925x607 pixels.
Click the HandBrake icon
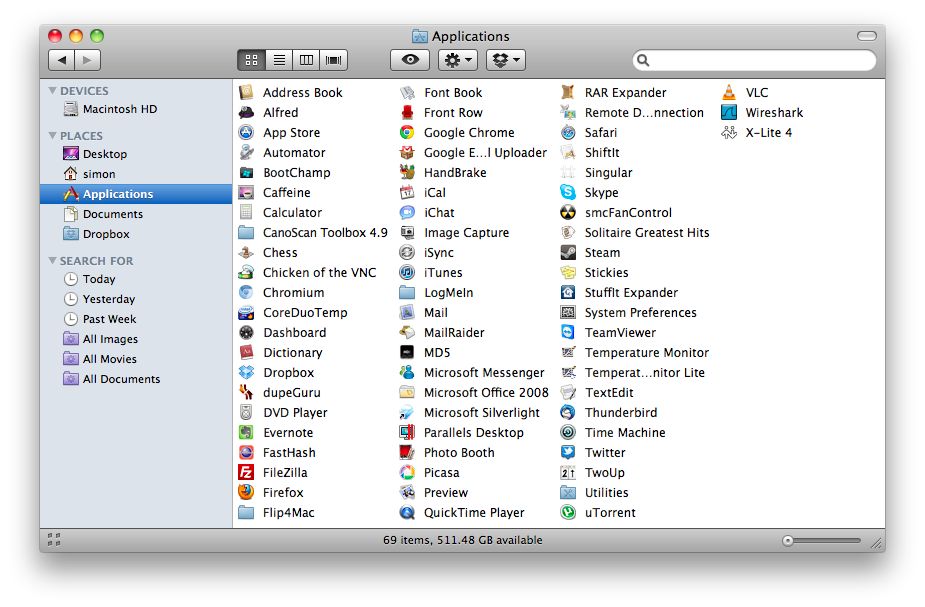407,173
